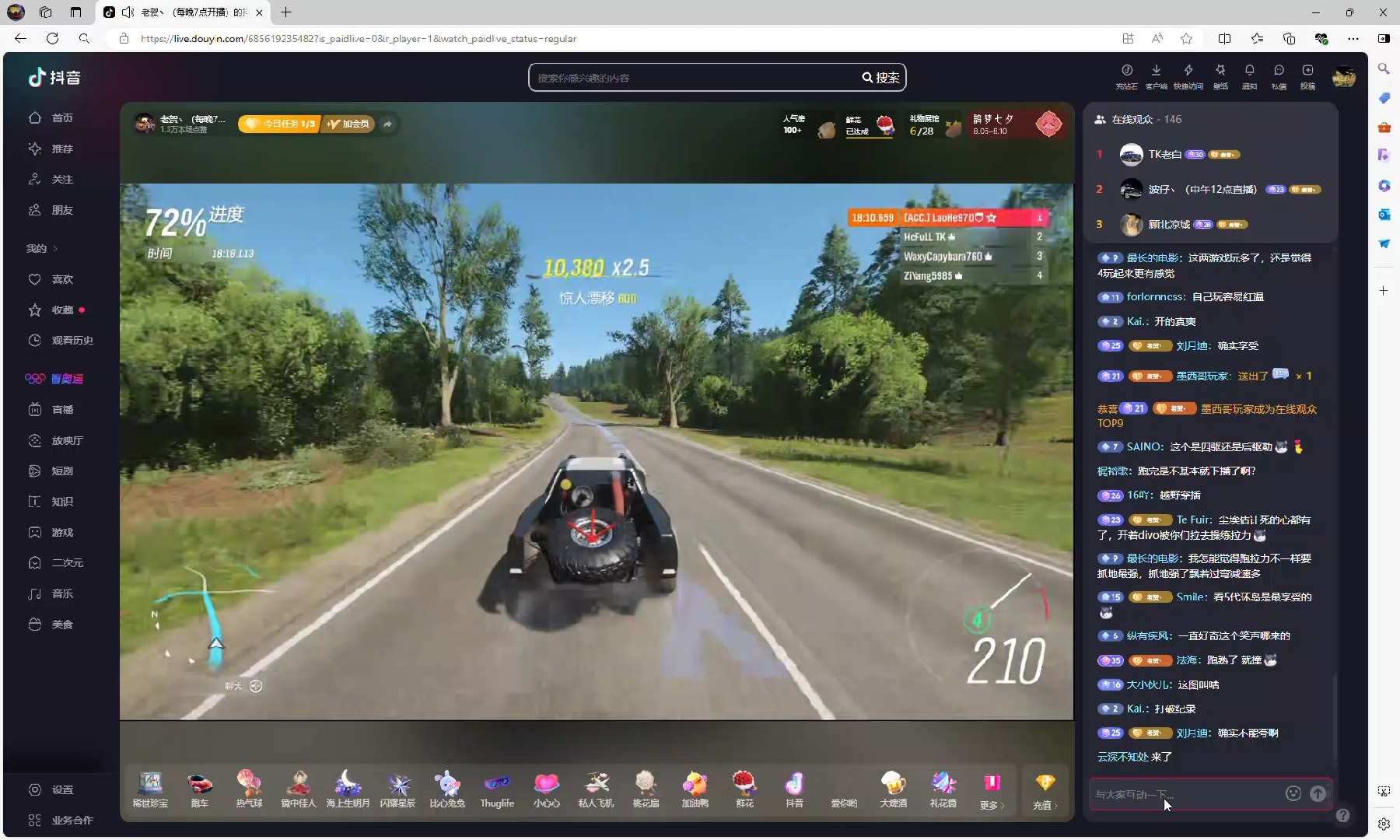
Task: Select 知识 in the sidebar
Action: point(51,502)
